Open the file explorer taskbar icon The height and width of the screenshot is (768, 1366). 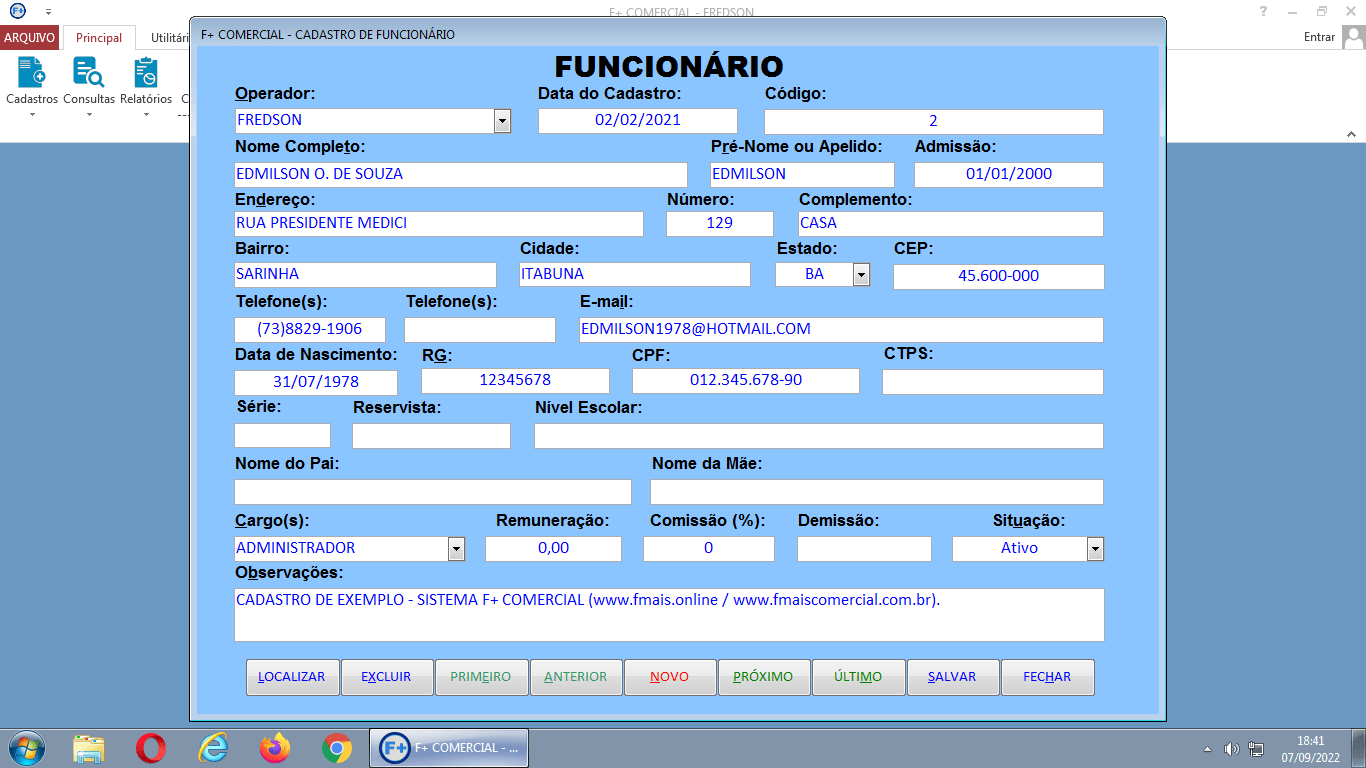click(89, 748)
